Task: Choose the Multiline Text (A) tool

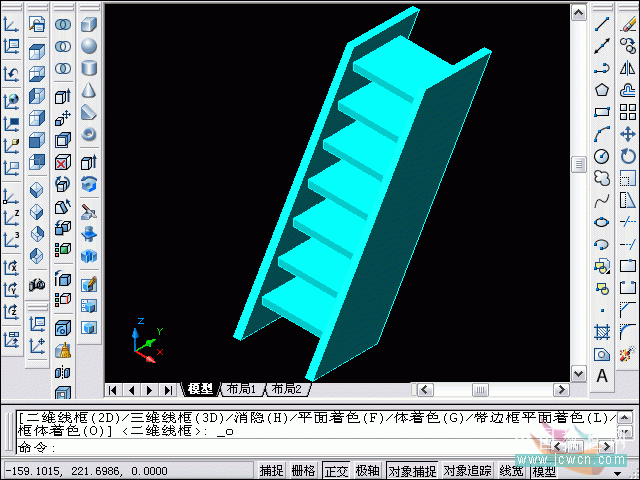Action: [602, 376]
